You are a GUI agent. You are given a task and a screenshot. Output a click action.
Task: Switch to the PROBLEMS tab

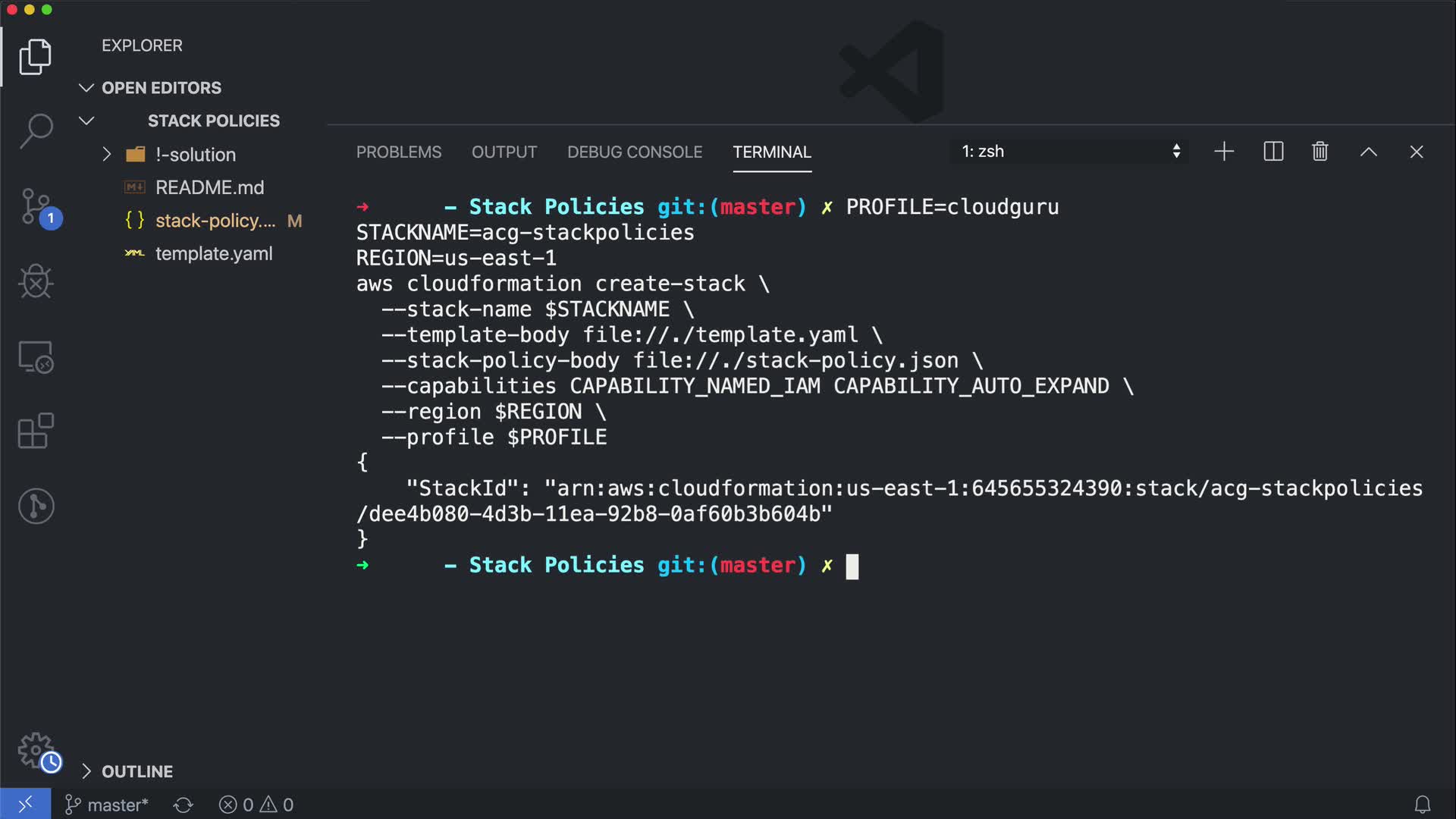pos(399,152)
